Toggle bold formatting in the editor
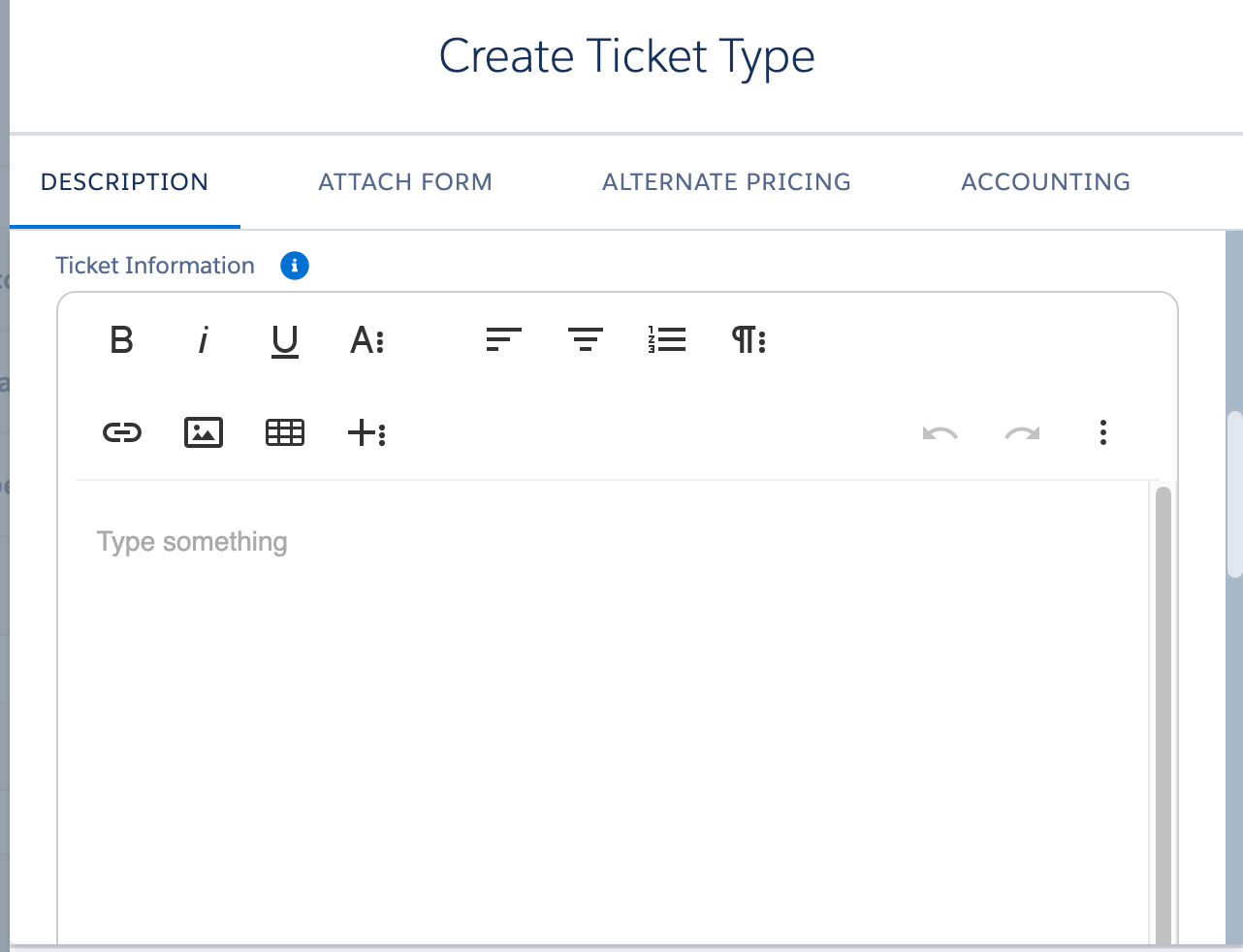This screenshot has height=952, width=1243. click(122, 340)
